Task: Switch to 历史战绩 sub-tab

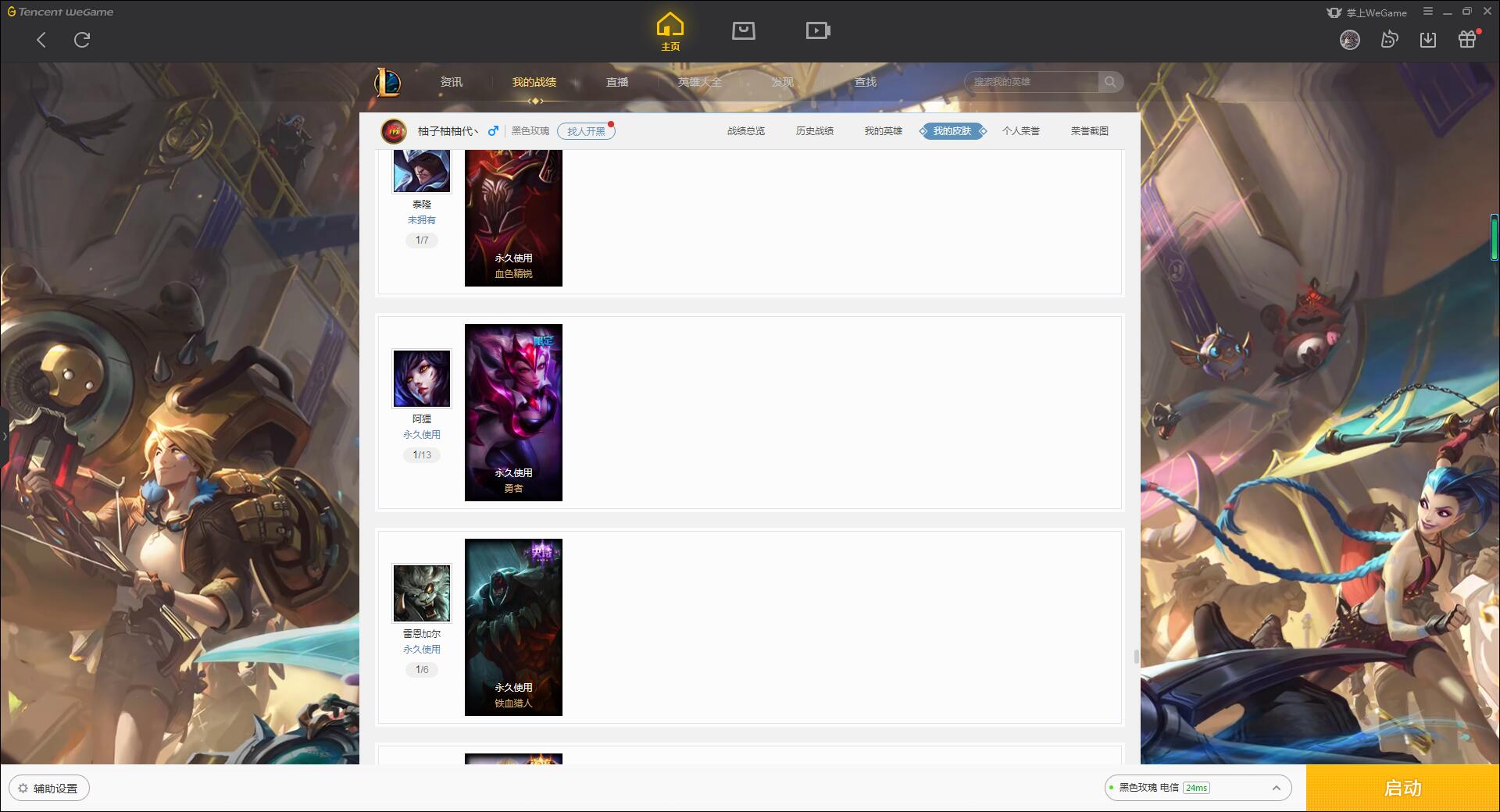Action: tap(815, 131)
